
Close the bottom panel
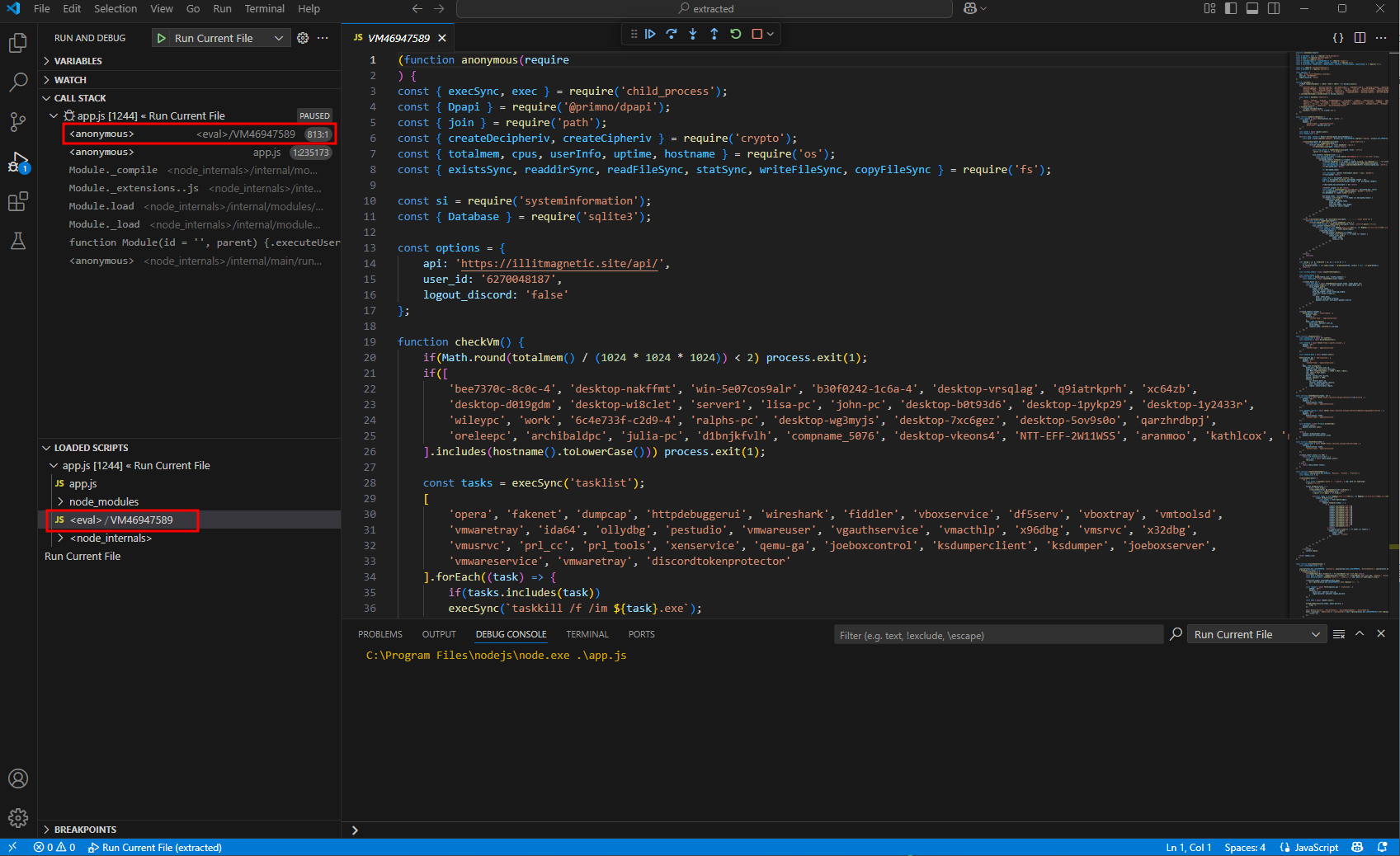pos(1381,634)
